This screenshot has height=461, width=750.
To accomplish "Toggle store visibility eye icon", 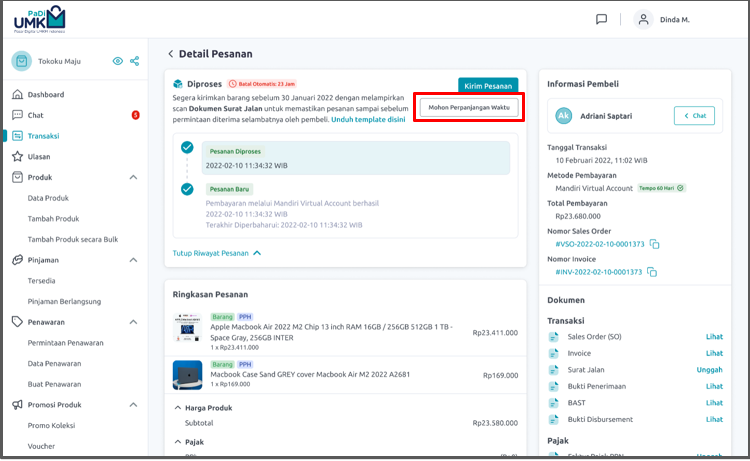I will coord(118,61).
